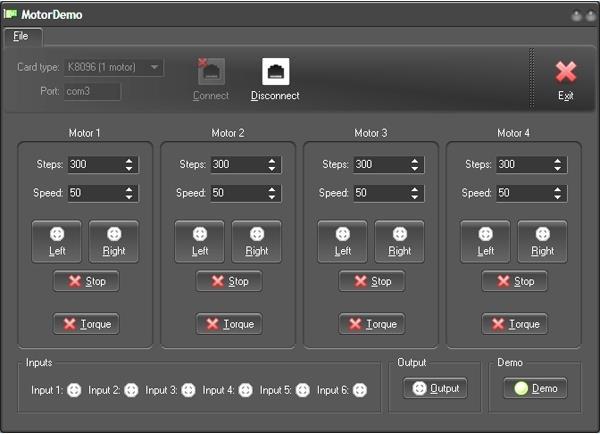Click the red Exit cross icon
The width and height of the screenshot is (600, 434).
point(566,72)
